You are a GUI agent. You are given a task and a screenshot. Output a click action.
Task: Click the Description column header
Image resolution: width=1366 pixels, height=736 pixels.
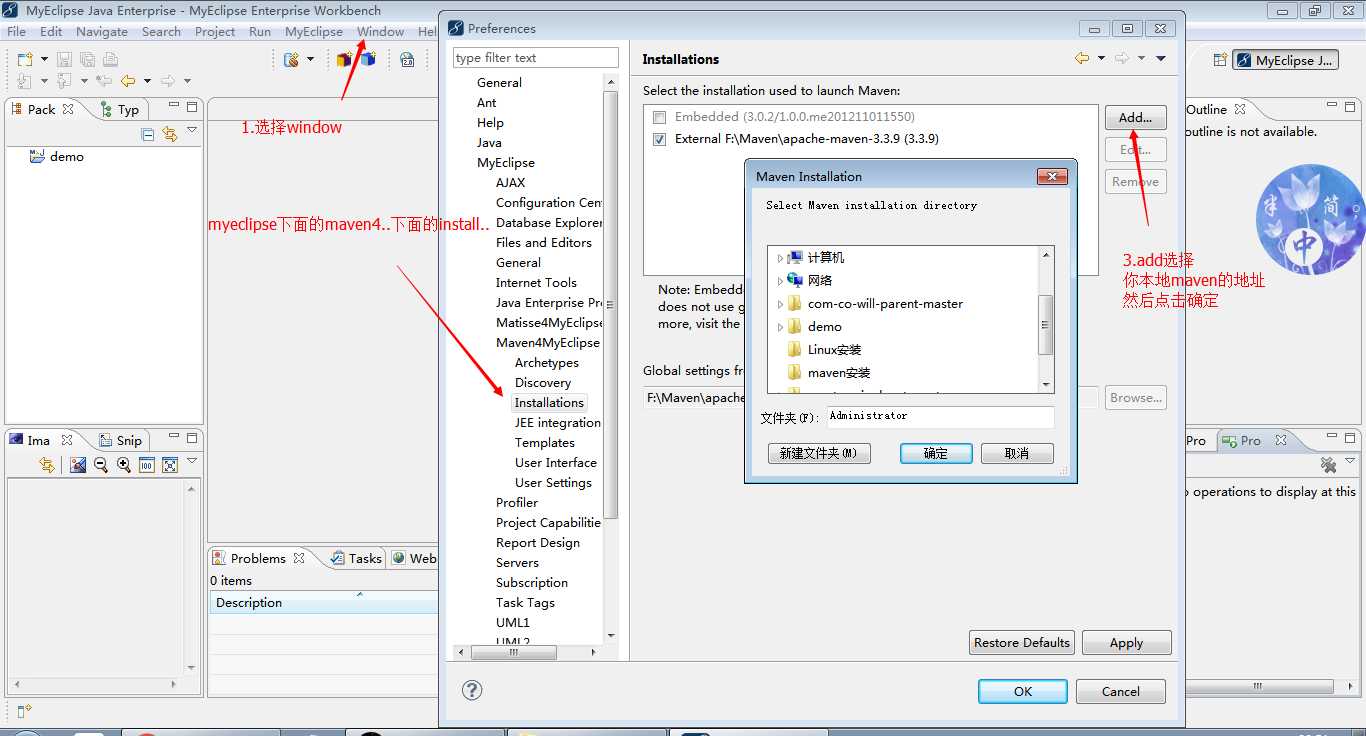(x=324, y=602)
